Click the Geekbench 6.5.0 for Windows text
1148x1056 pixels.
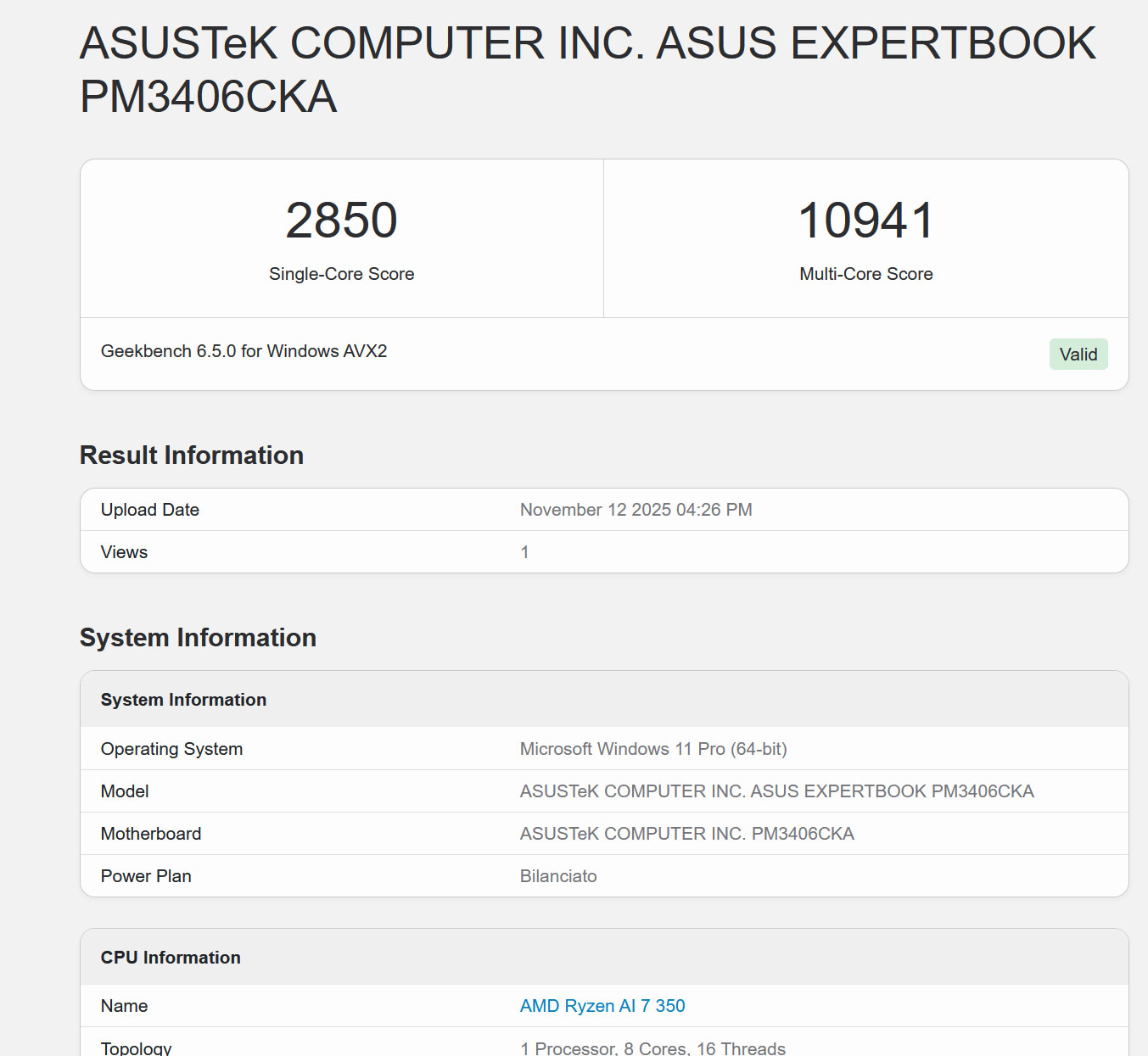click(x=244, y=351)
